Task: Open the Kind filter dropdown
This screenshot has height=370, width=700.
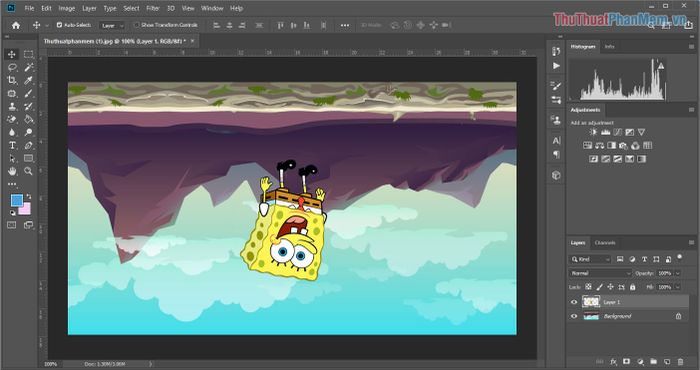Action: coord(590,259)
